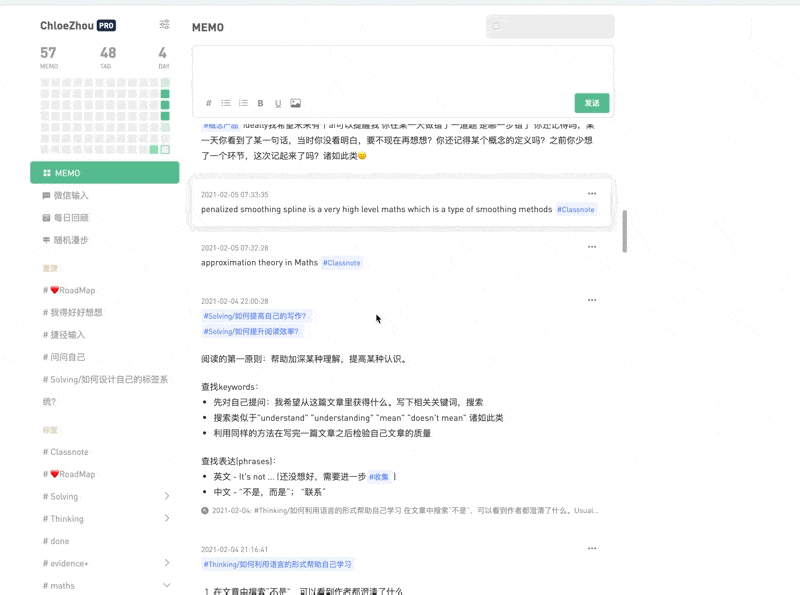Click the ChloeZhou username
Screen dimensions: 800x595
click(x=67, y=26)
